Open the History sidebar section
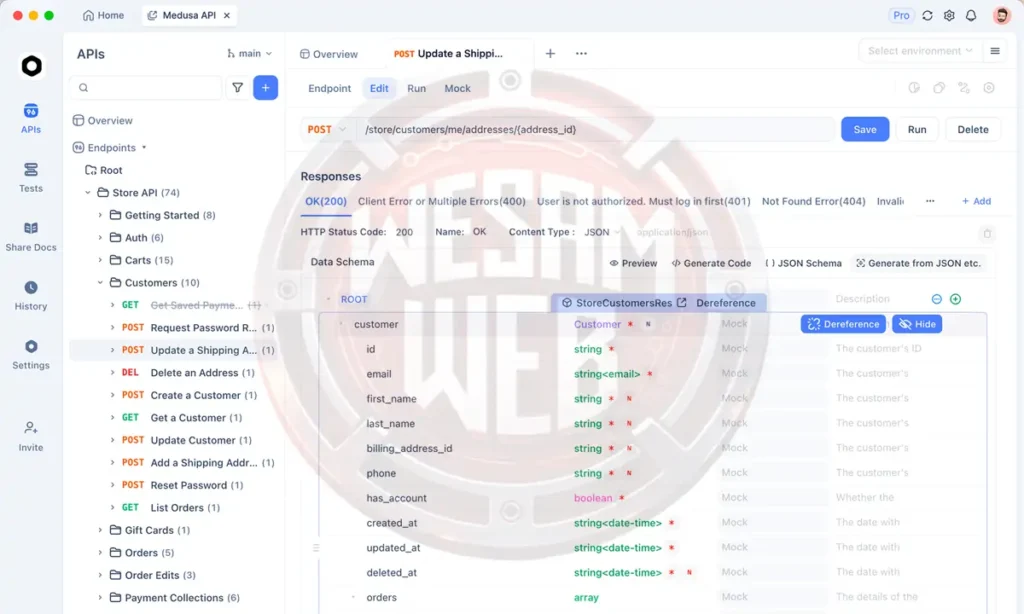 31,295
